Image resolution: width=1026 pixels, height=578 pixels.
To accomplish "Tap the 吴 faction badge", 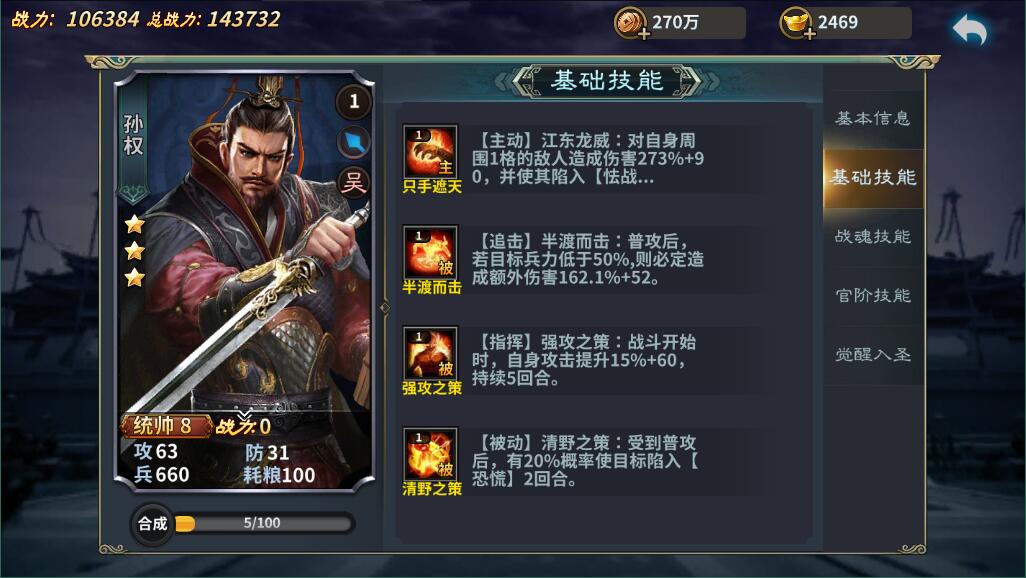I will point(353,183).
